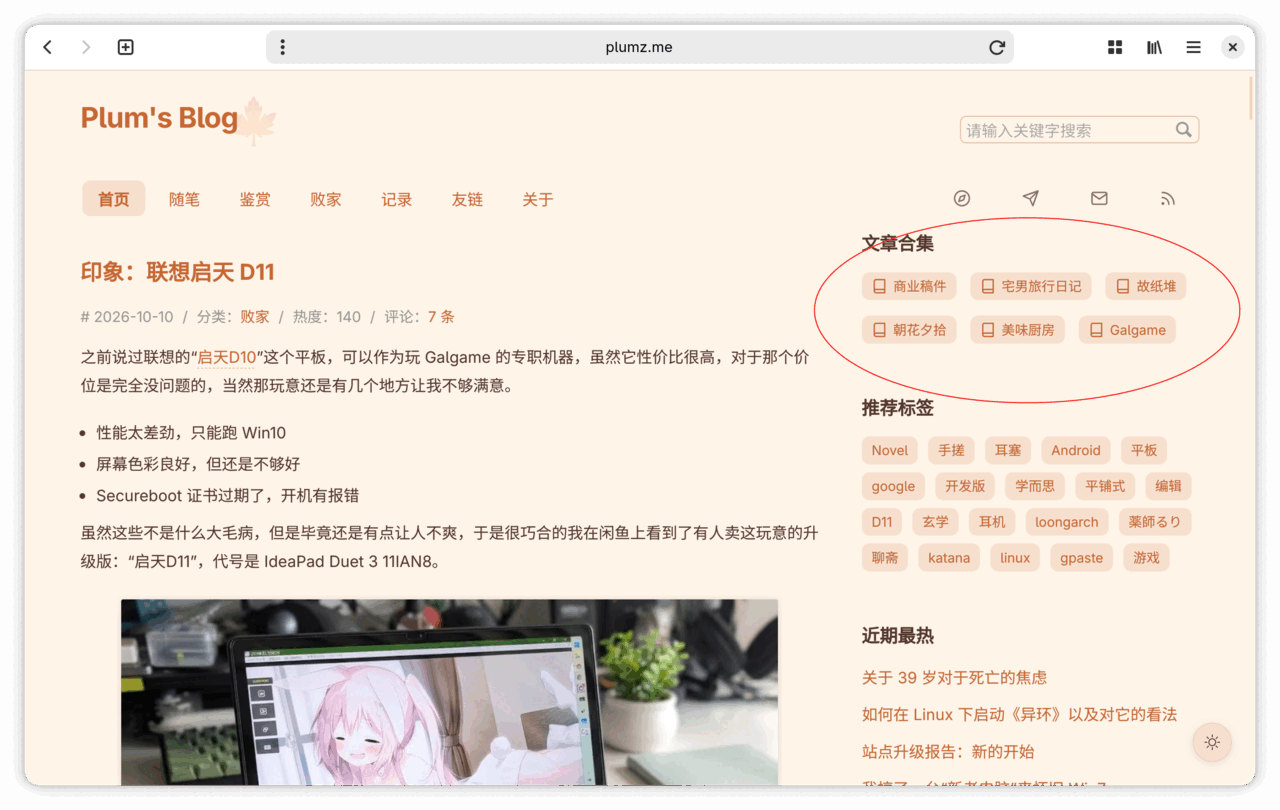Reload the plumz.me page

click(x=996, y=47)
